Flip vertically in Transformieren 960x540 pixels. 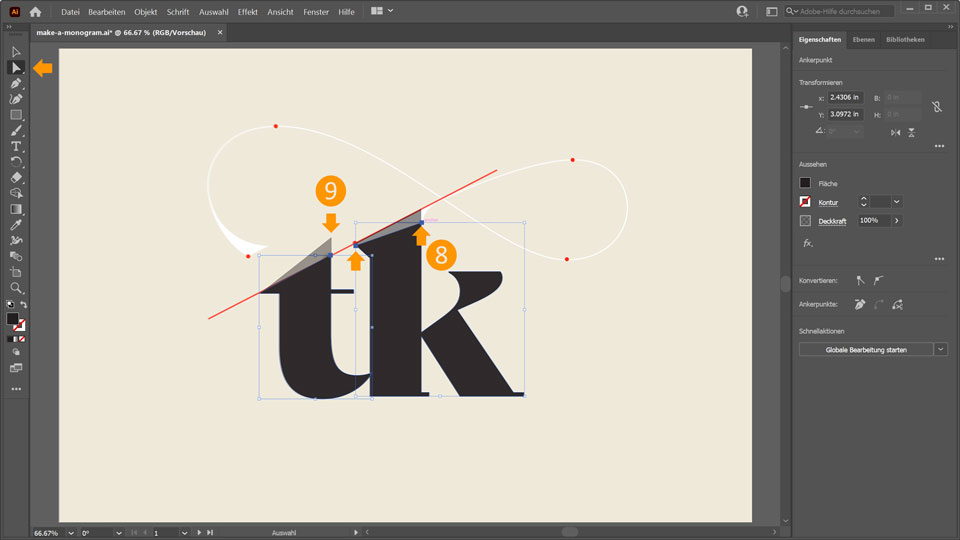point(911,132)
